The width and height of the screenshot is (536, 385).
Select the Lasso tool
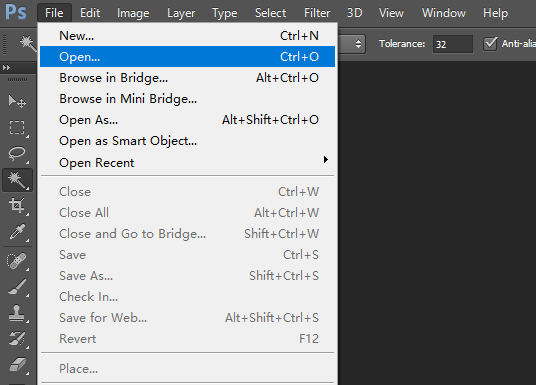click(x=17, y=154)
